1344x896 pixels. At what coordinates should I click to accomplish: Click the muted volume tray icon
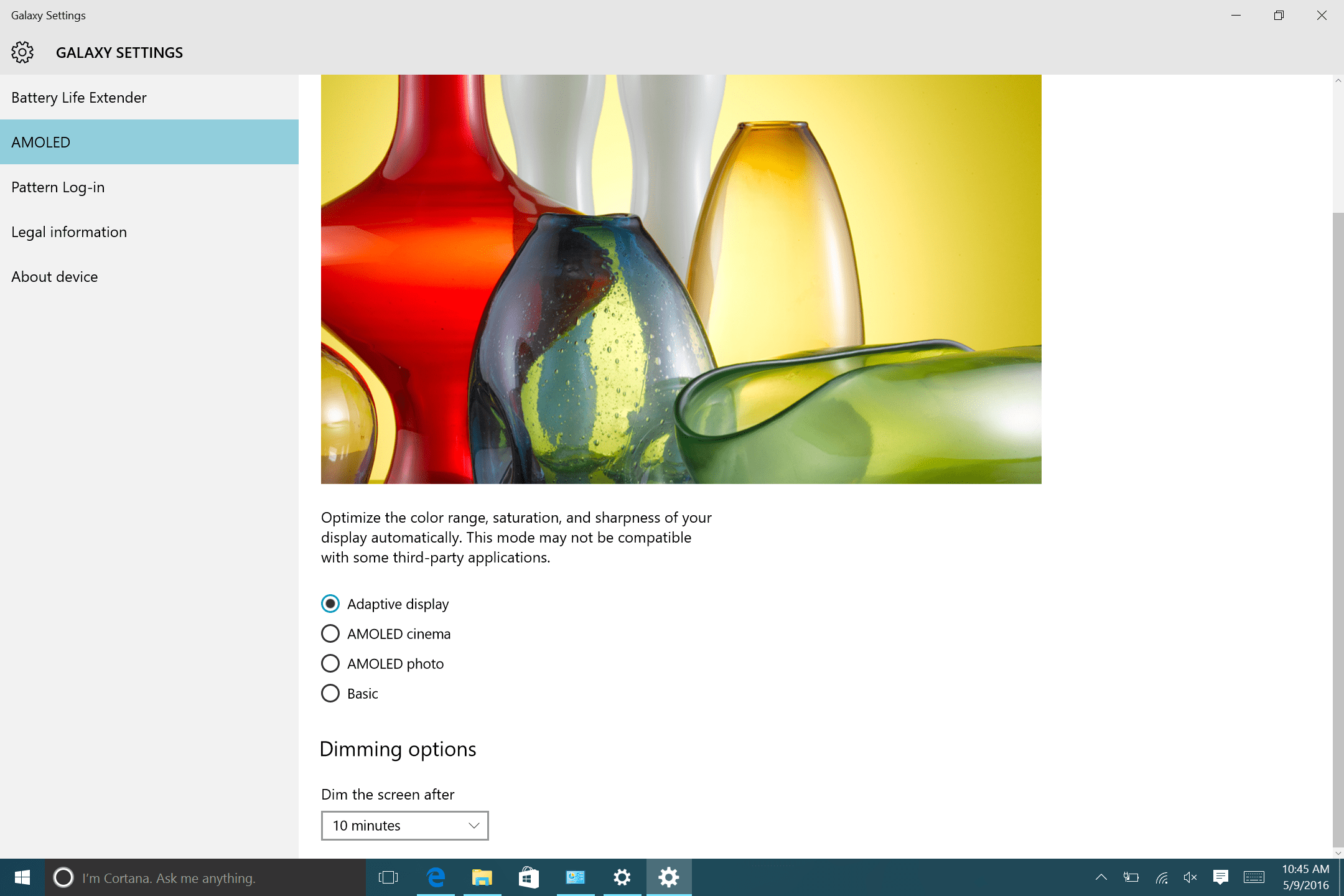(x=1190, y=877)
